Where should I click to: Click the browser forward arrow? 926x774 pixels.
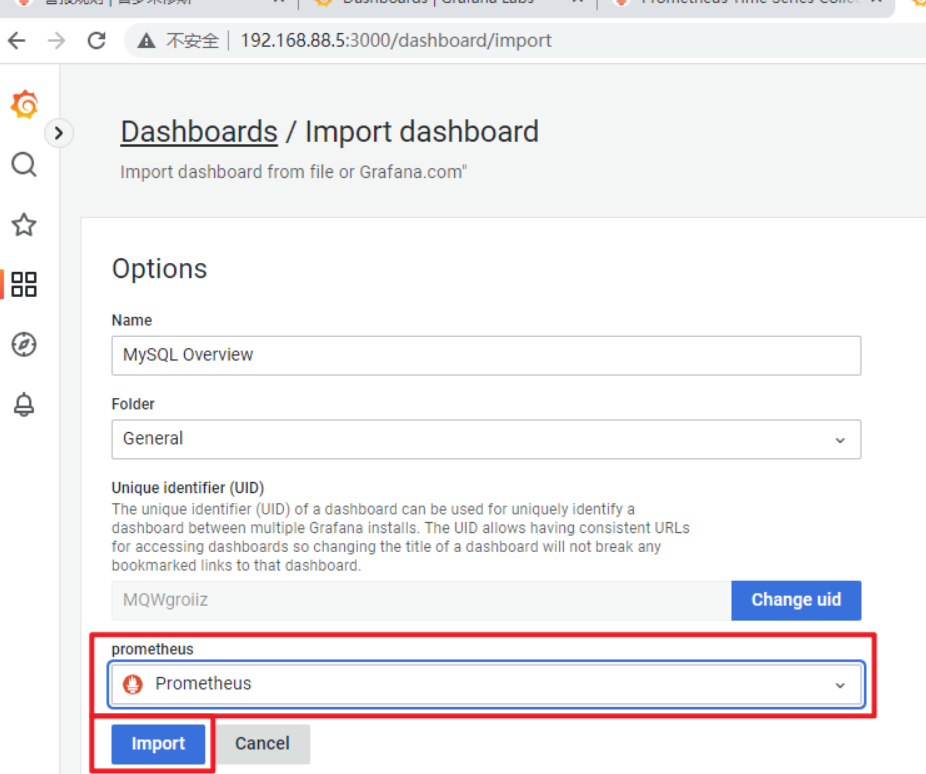point(57,41)
